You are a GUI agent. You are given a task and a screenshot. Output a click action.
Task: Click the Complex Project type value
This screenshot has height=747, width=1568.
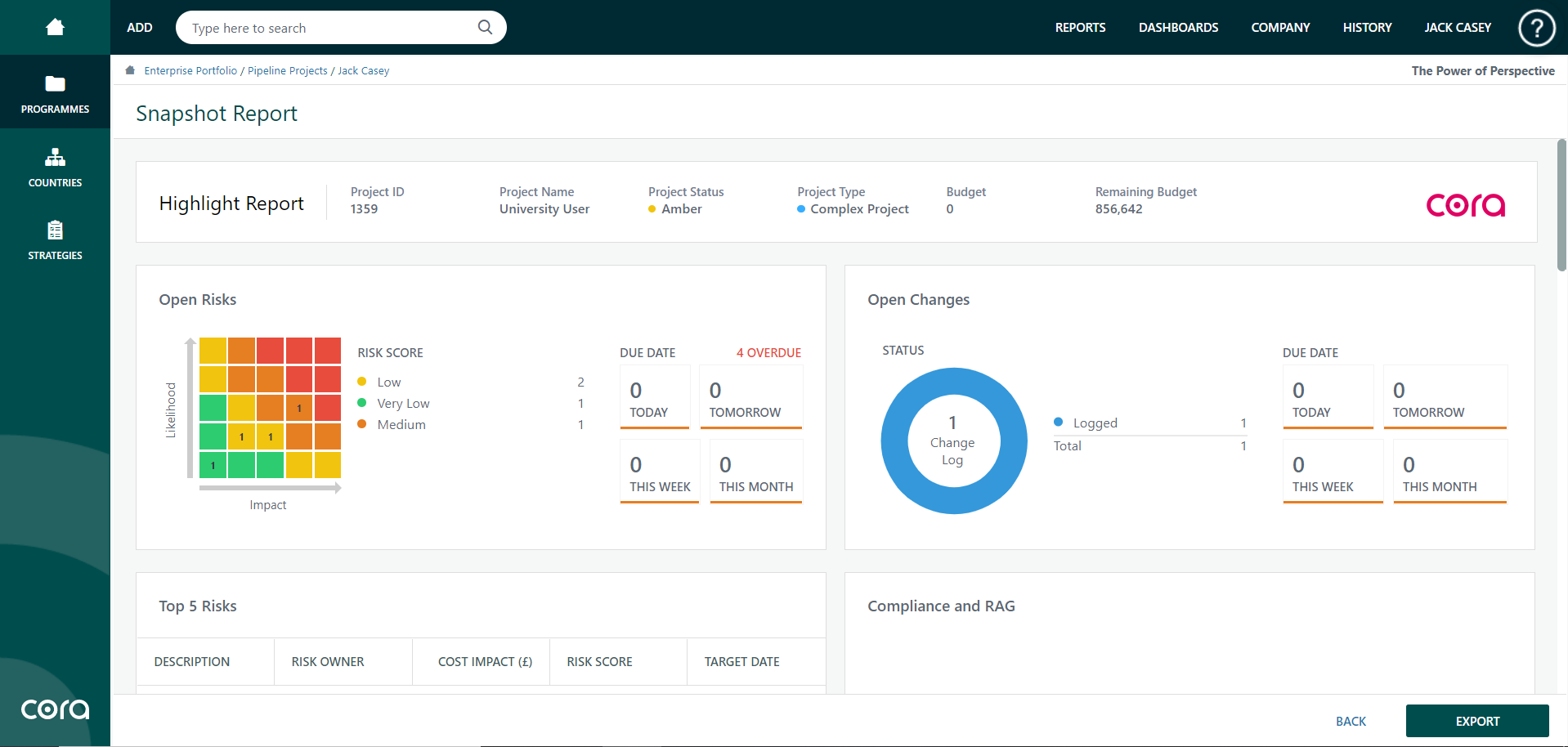tap(859, 209)
